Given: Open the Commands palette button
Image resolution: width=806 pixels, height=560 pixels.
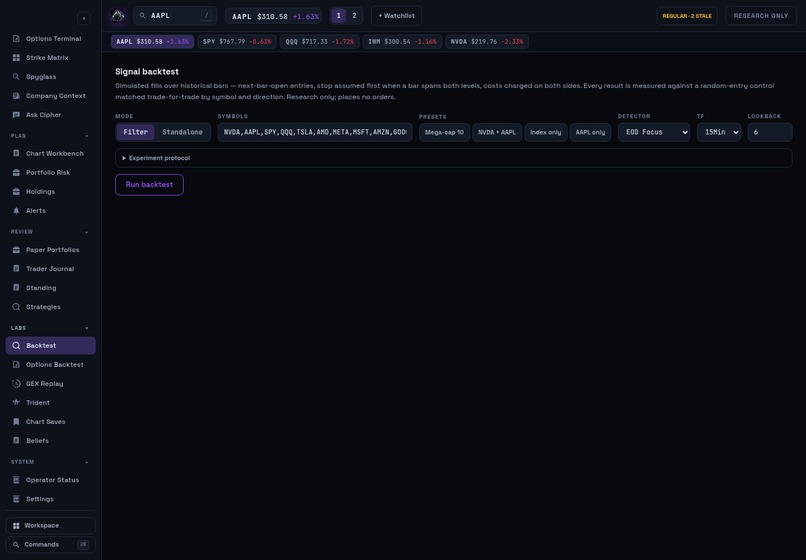Looking at the screenshot, I should pos(50,545).
